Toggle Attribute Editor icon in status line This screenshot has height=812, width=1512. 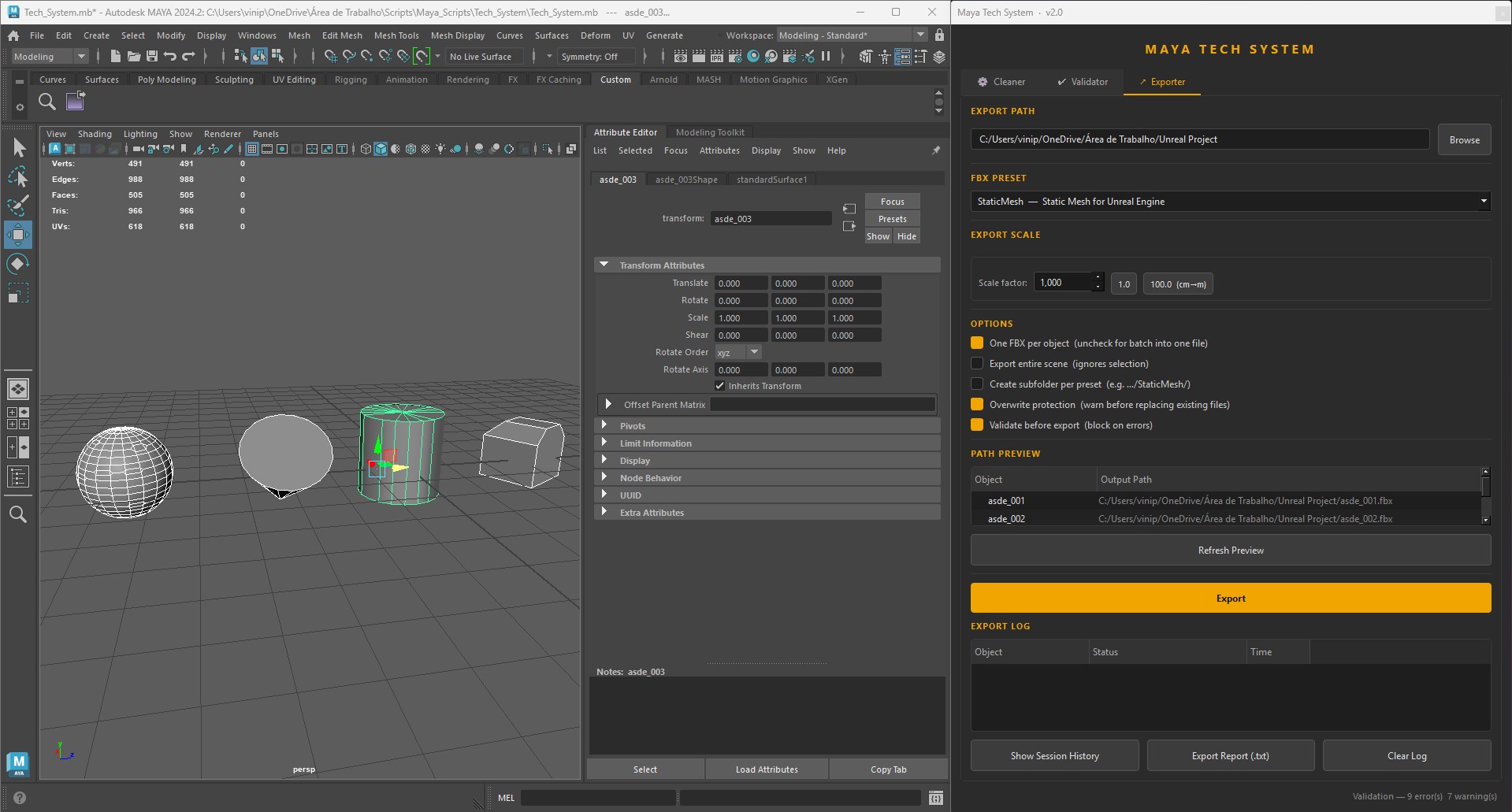903,57
